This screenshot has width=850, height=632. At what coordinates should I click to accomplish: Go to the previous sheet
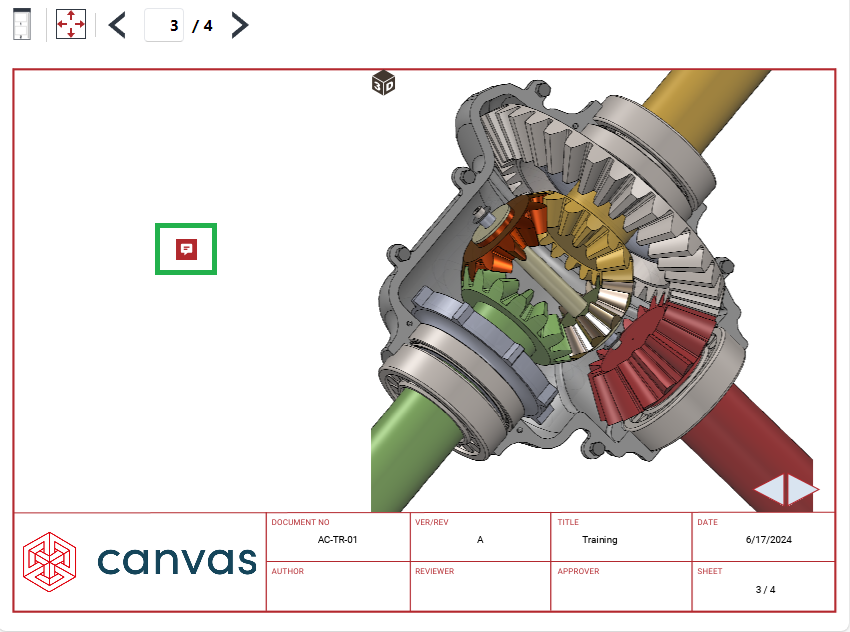coord(117,25)
